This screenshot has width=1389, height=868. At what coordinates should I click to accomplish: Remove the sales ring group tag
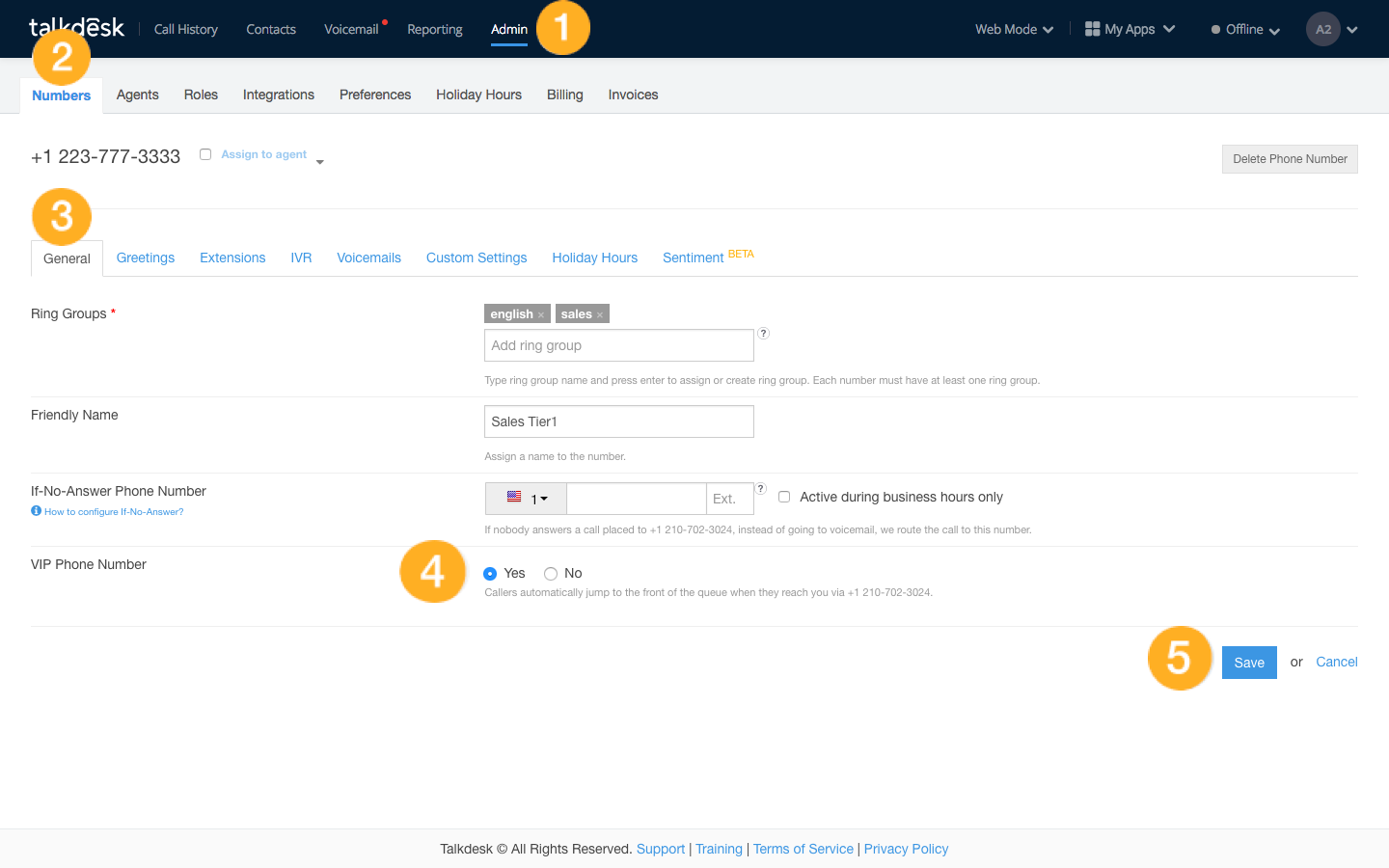(x=600, y=314)
